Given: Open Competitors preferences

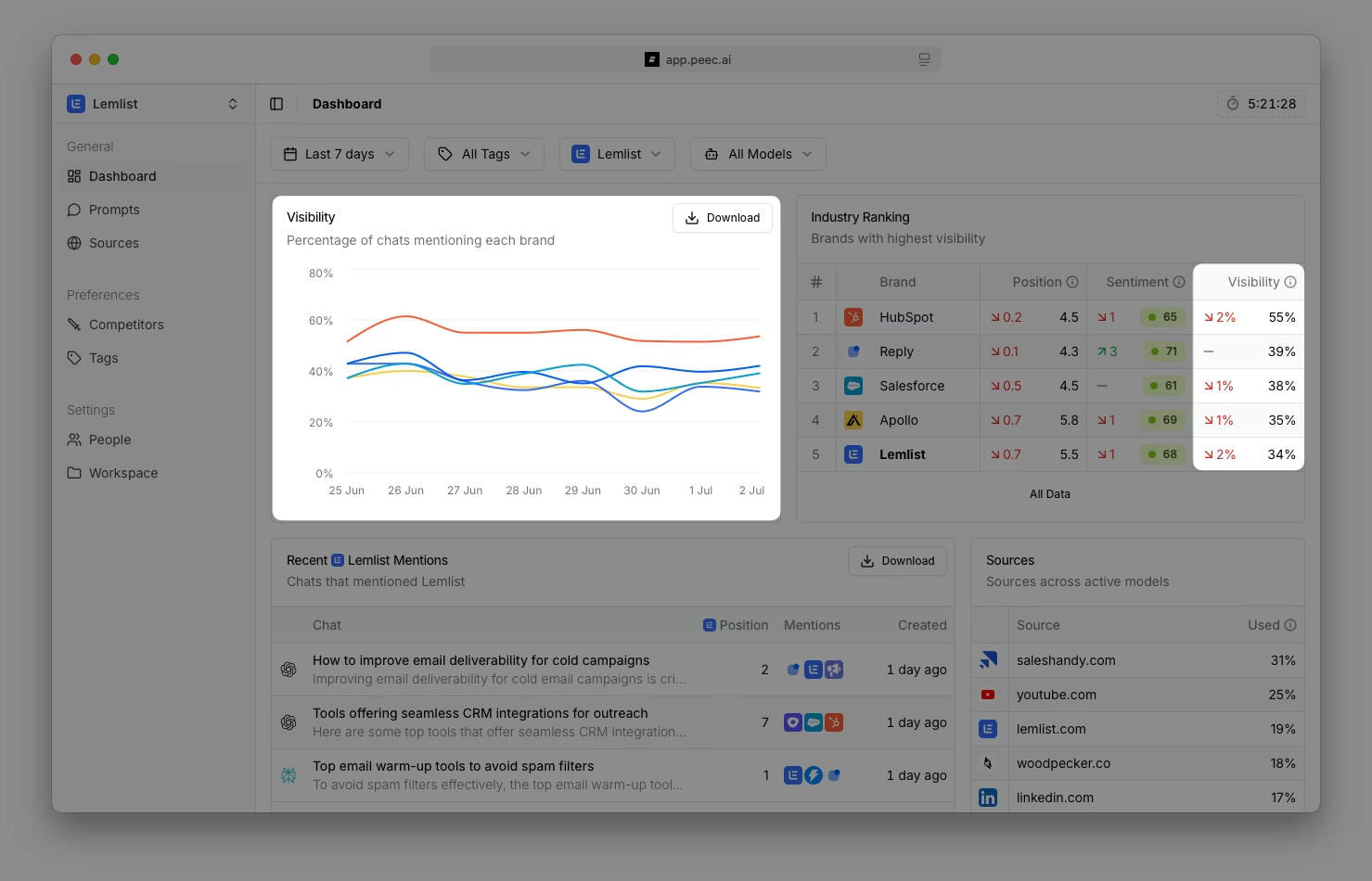Looking at the screenshot, I should point(153,325).
